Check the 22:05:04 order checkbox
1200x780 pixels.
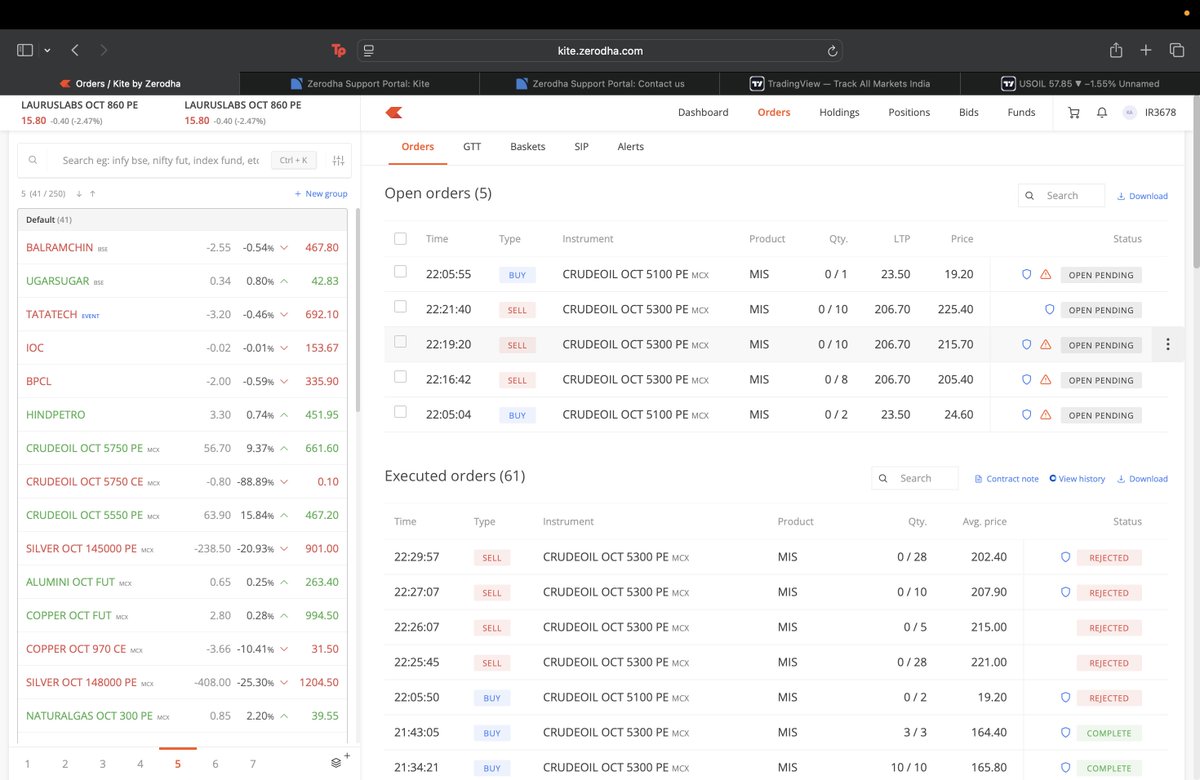click(x=401, y=412)
